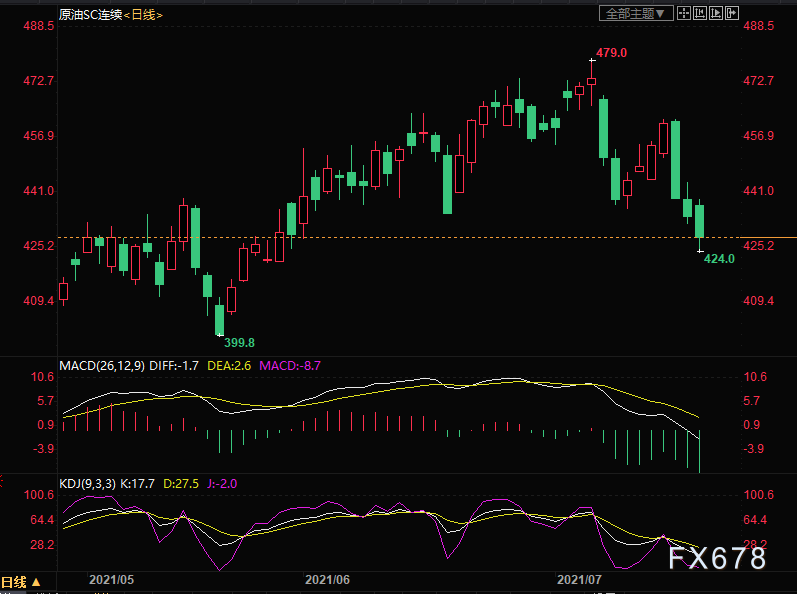797x594 pixels.
Task: Click the K:17.7 value
Action: (137, 484)
